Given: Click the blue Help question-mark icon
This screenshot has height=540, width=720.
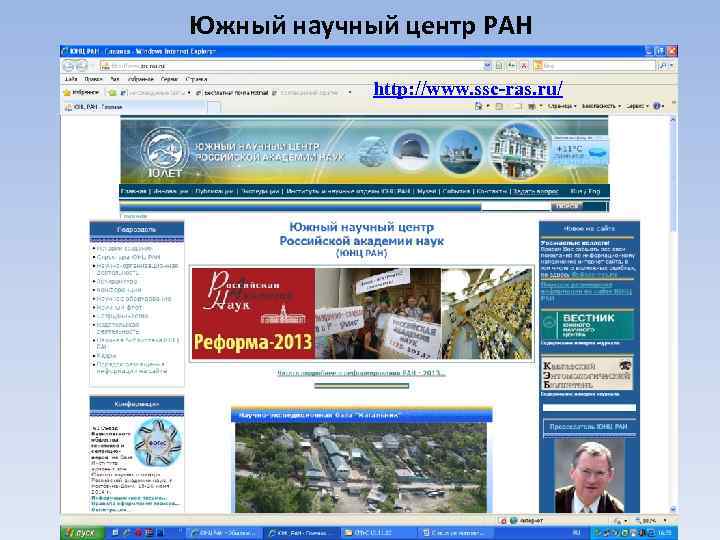Looking at the screenshot, I should pyautogui.click(x=657, y=106).
